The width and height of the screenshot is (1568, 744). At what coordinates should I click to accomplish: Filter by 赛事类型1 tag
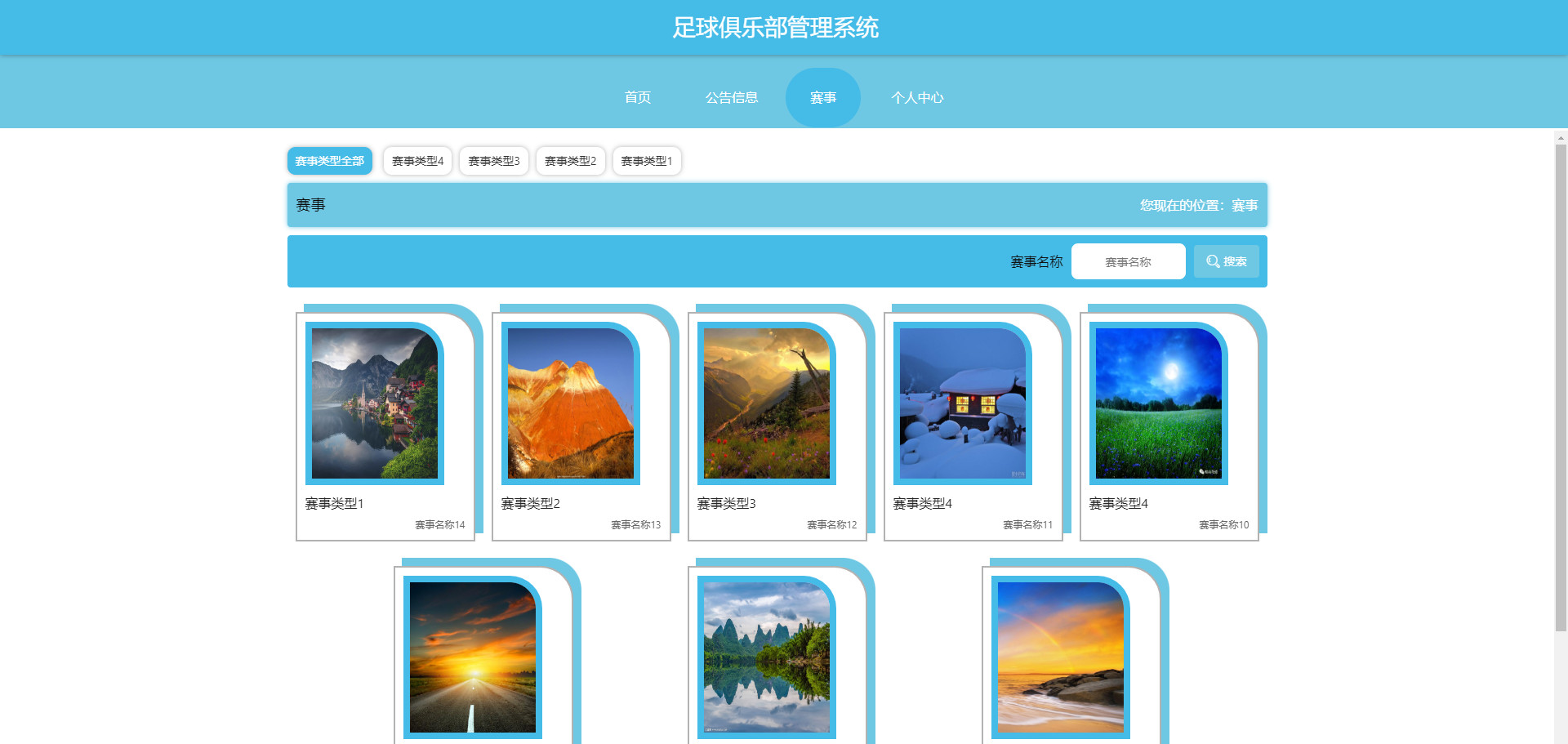(647, 161)
